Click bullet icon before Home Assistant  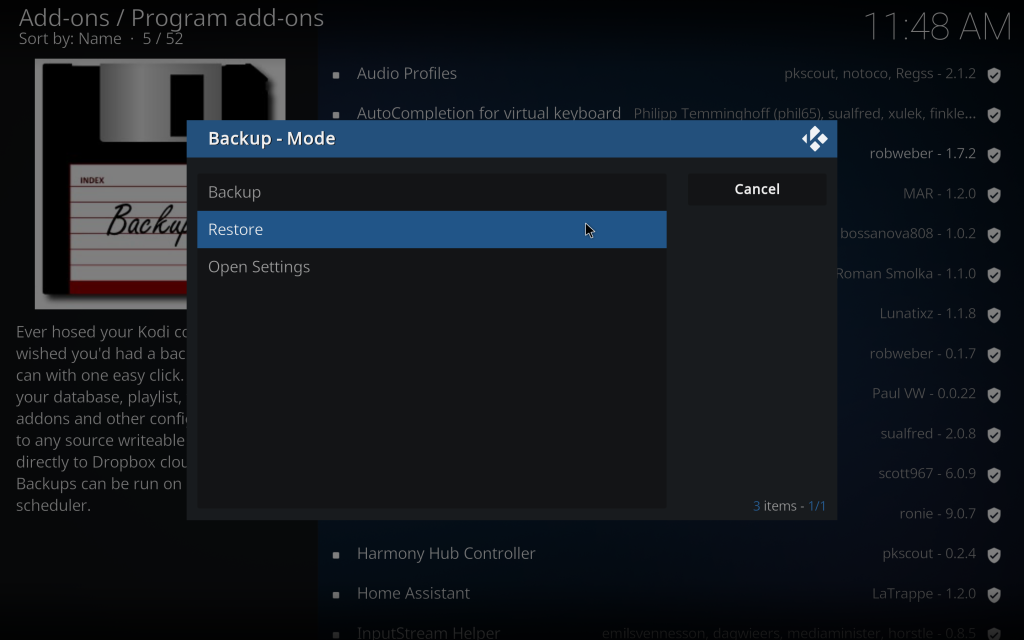click(x=336, y=595)
